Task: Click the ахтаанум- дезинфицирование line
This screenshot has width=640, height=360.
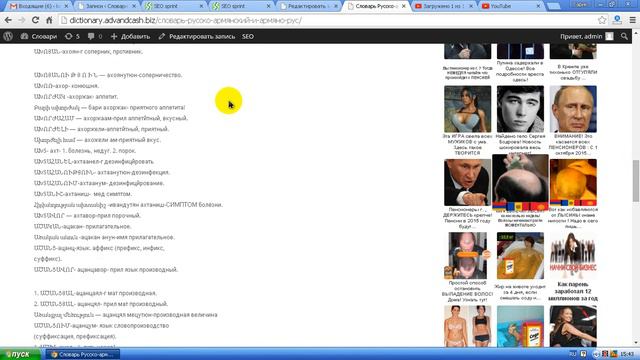Action: [x=99, y=183]
